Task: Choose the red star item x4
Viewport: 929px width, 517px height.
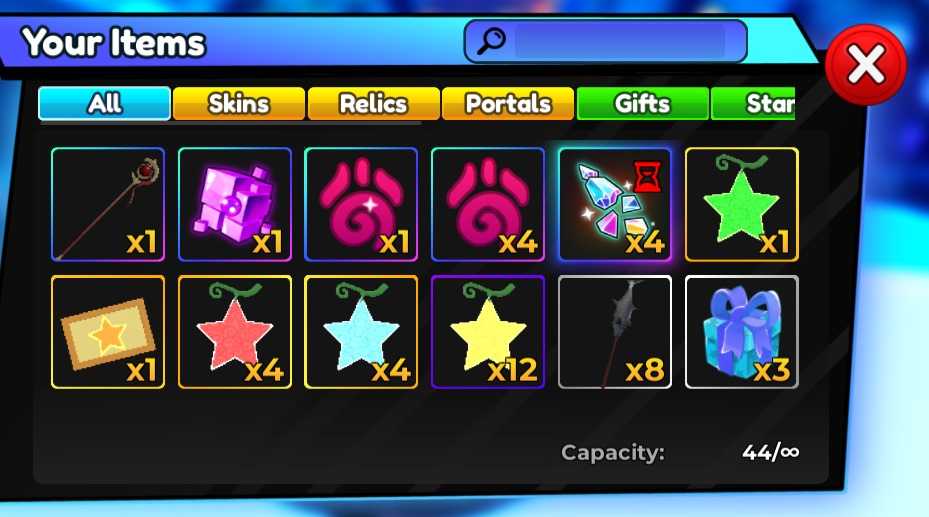Action: (x=235, y=332)
